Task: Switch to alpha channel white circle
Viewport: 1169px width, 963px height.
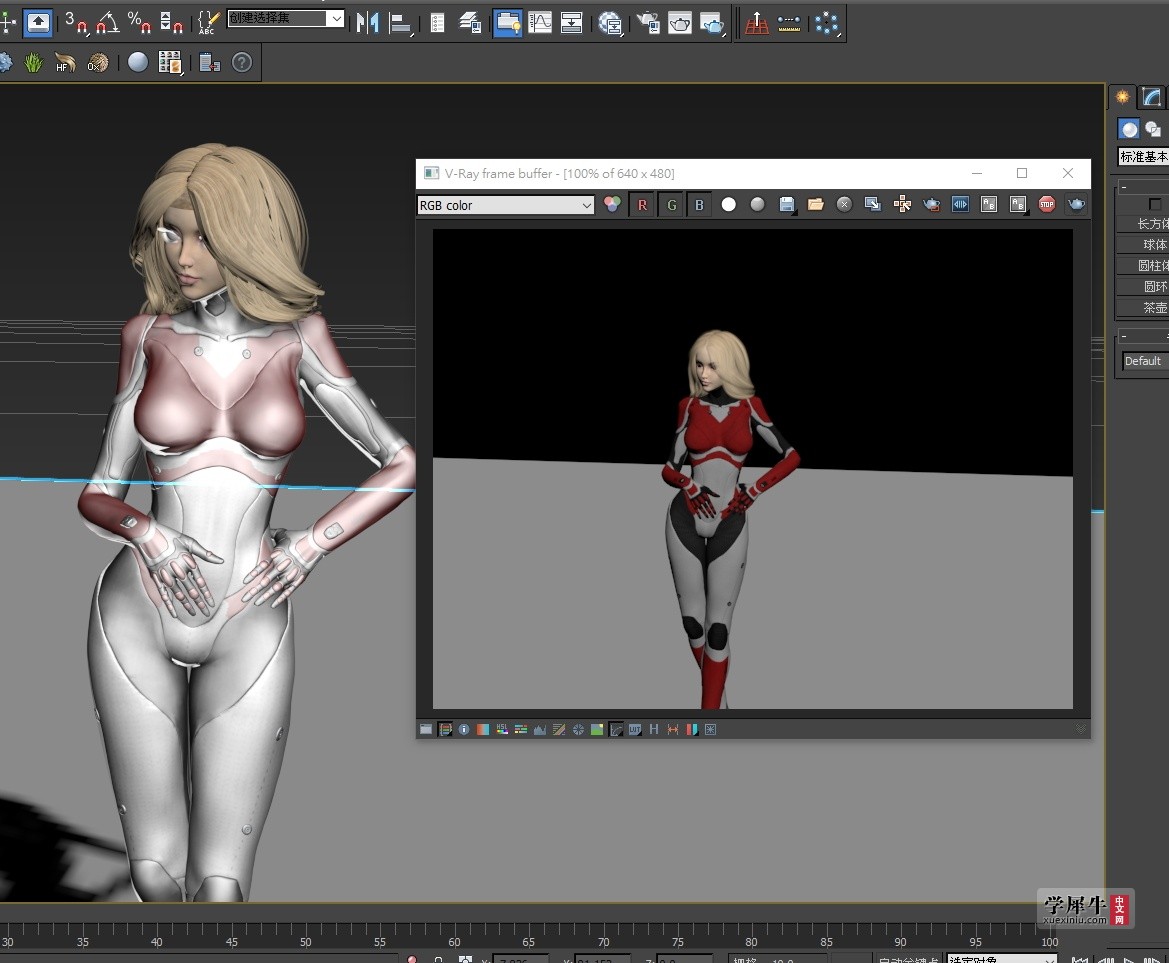Action: [x=728, y=204]
